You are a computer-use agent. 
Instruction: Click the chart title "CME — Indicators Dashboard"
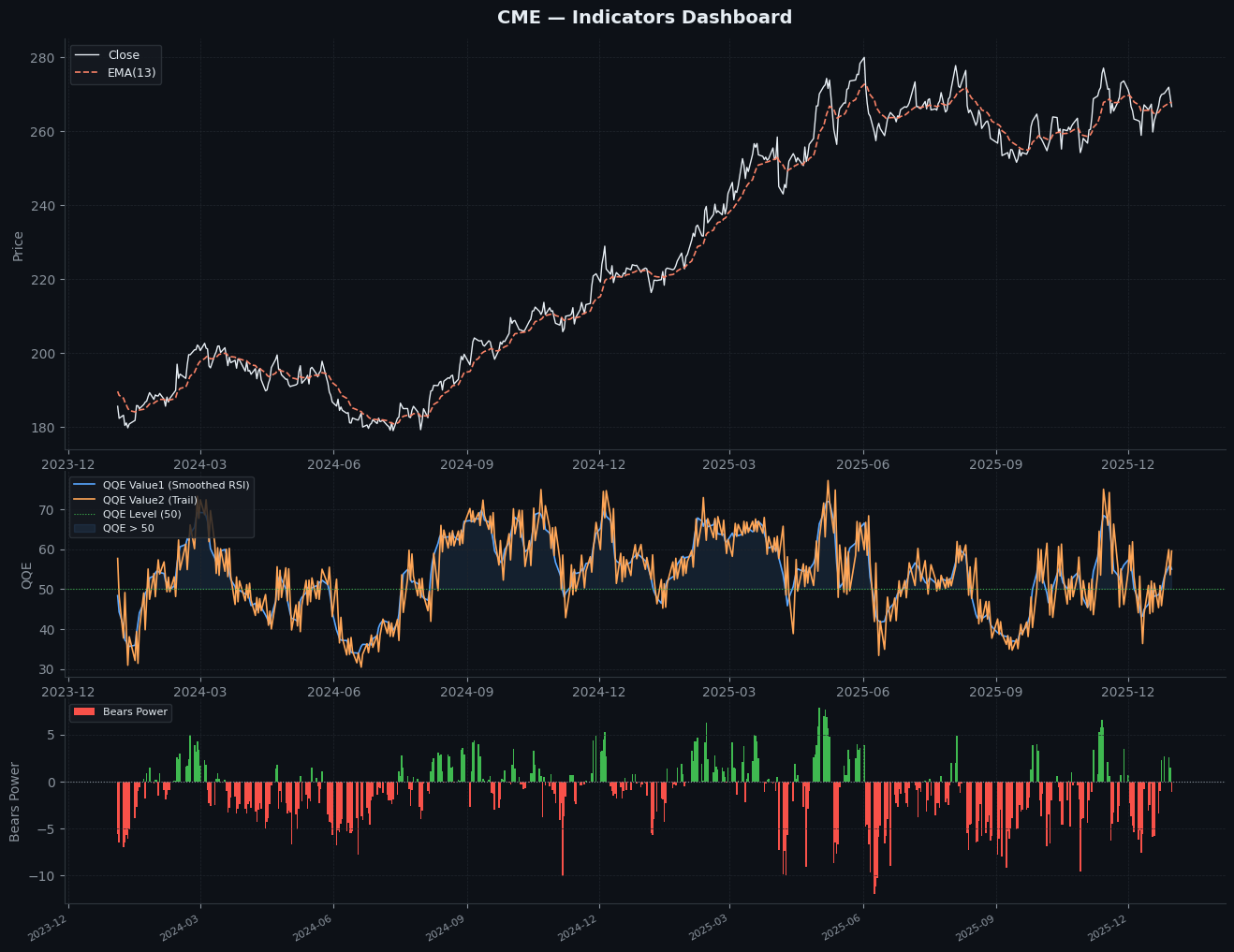[x=644, y=18]
